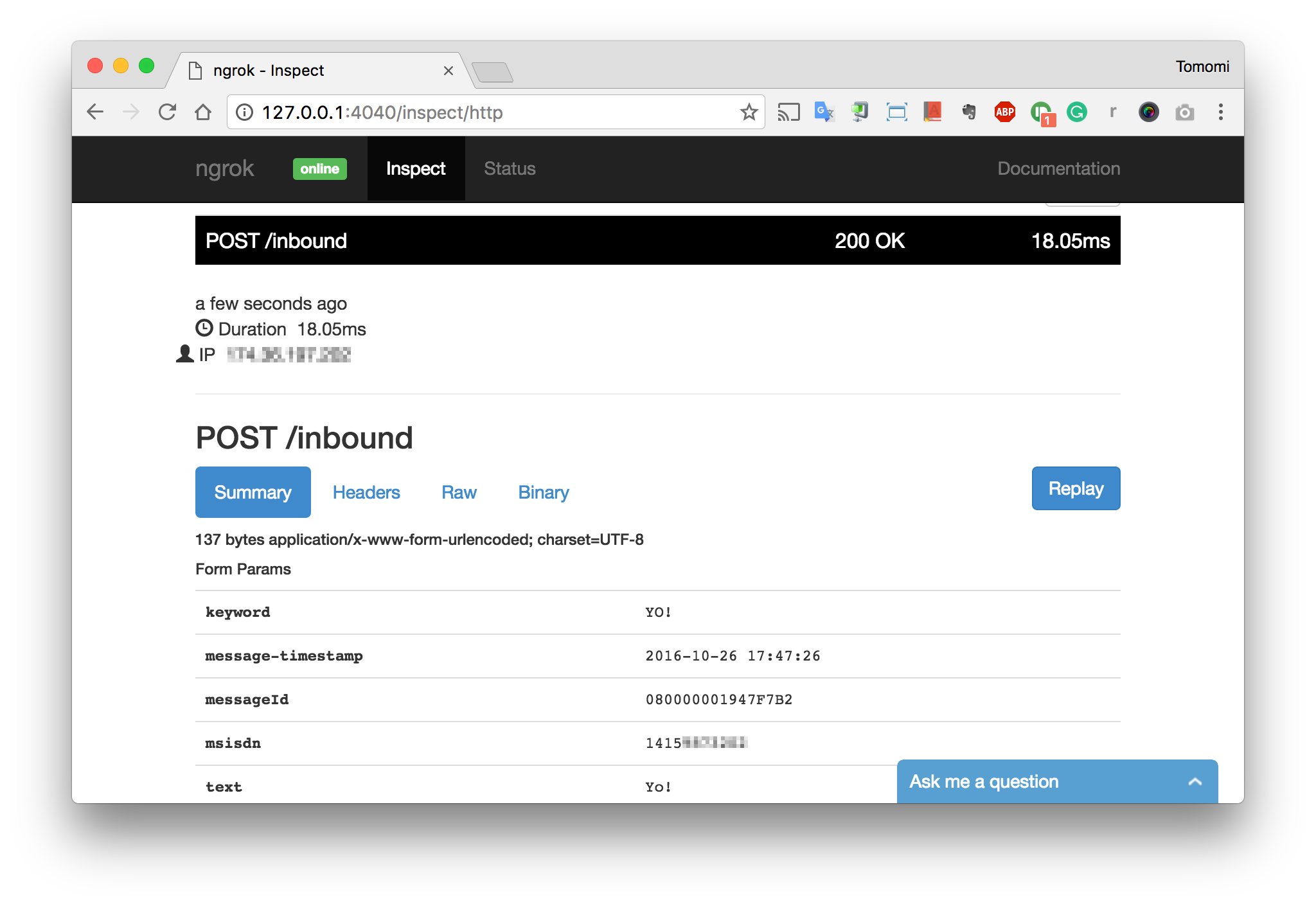
Task: Reload the ngrok Inspect page
Action: click(x=167, y=112)
